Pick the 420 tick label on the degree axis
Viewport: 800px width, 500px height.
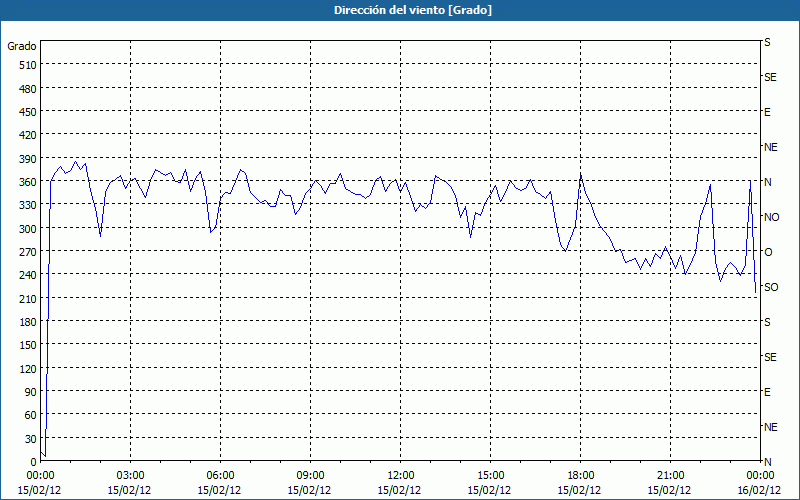(28, 135)
